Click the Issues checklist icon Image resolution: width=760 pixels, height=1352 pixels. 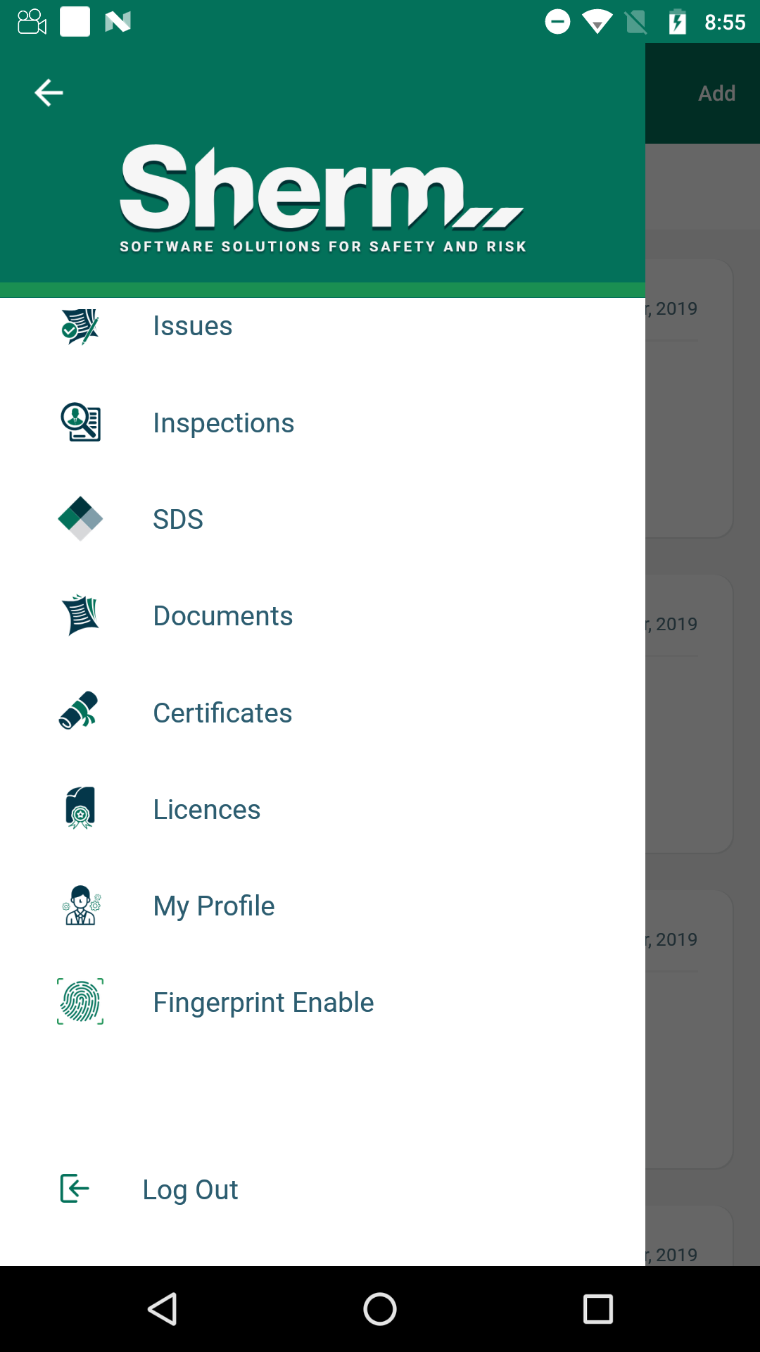click(x=80, y=326)
